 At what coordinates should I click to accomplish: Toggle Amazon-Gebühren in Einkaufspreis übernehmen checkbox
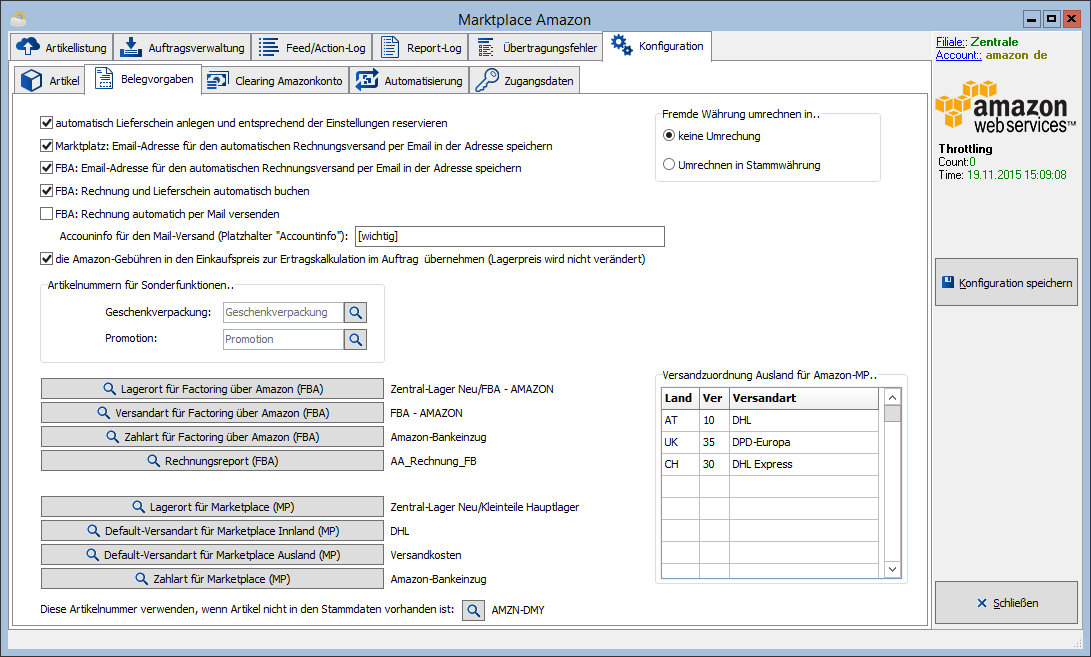point(47,259)
